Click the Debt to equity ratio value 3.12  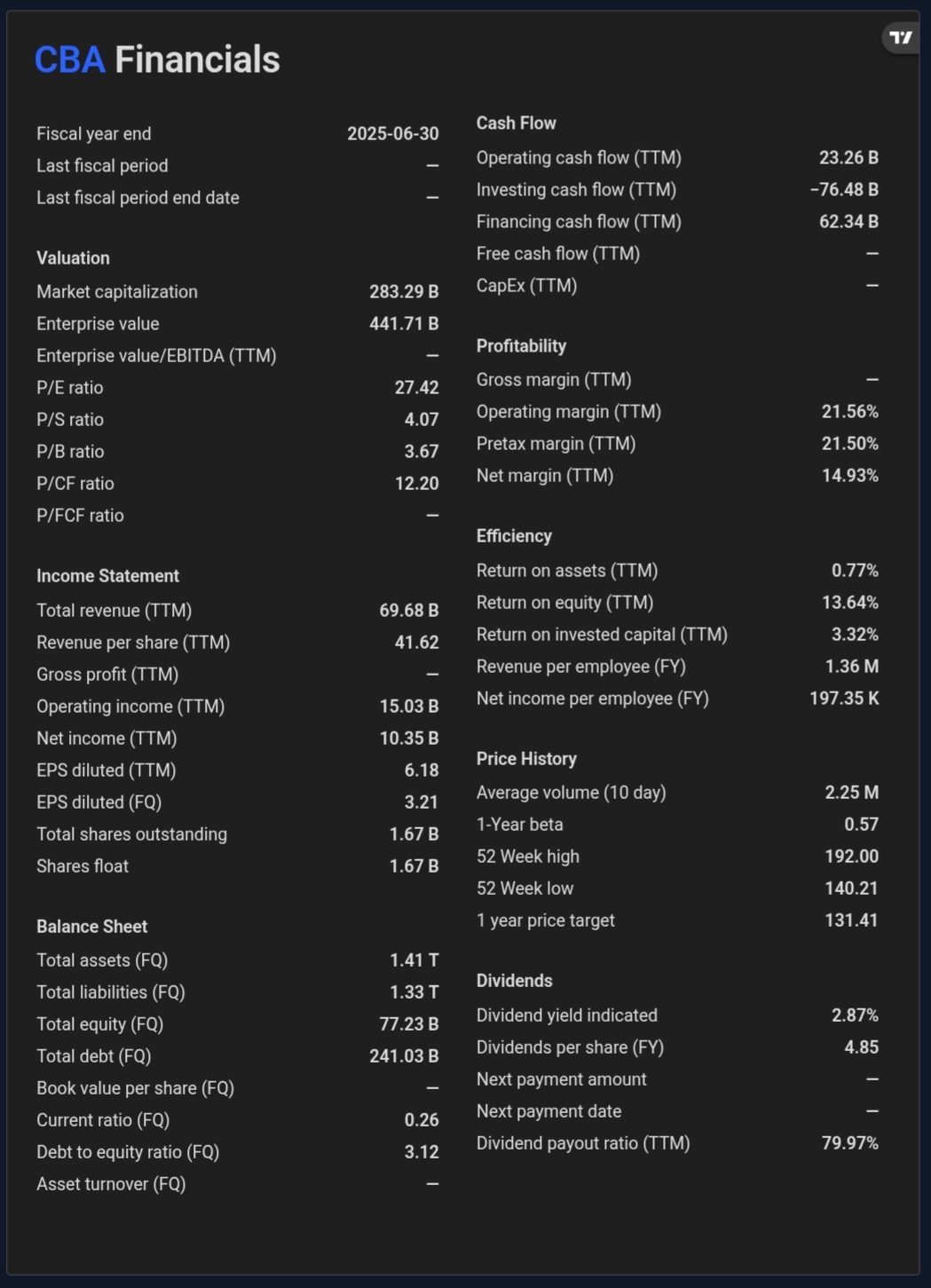421,1152
